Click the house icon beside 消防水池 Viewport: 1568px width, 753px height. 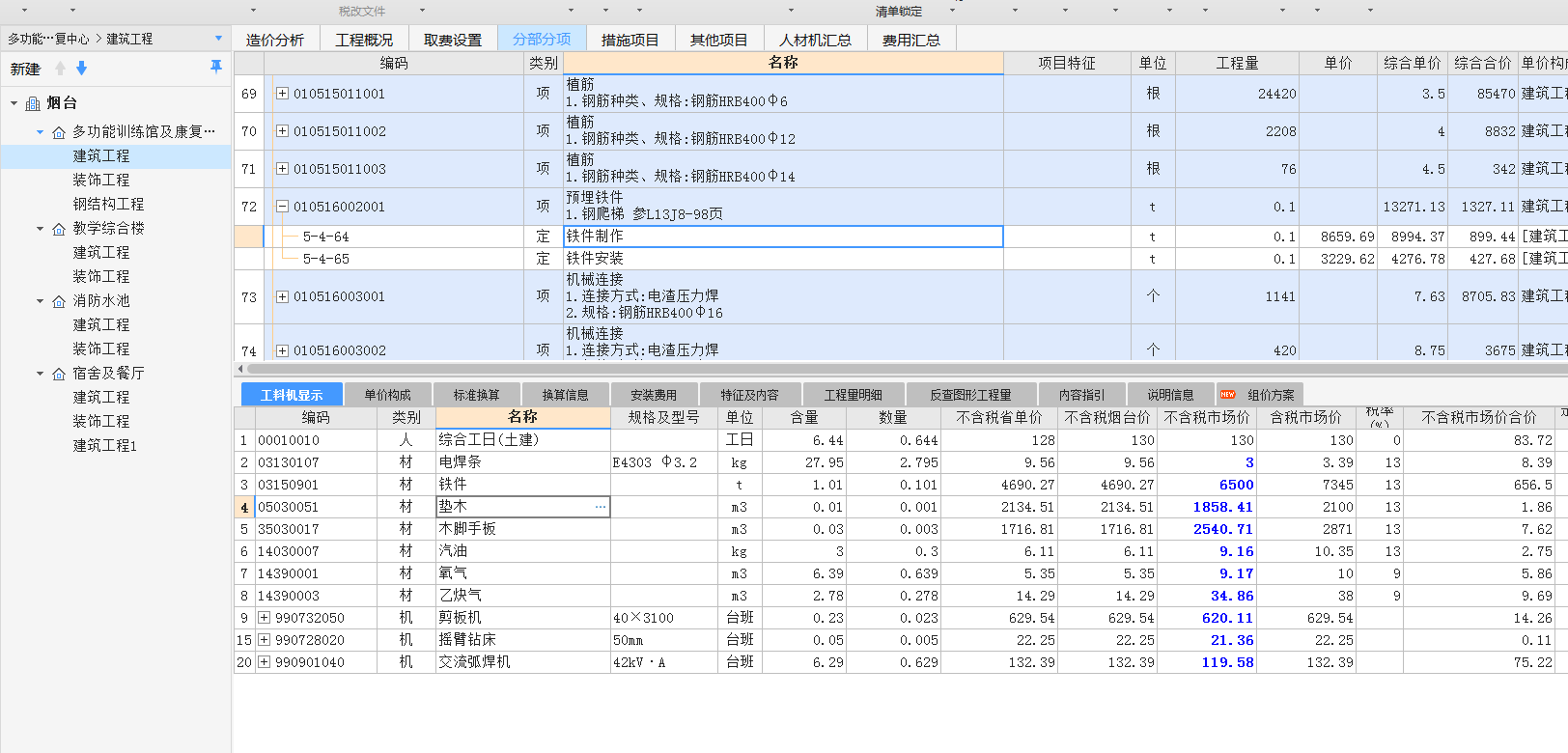tap(59, 301)
